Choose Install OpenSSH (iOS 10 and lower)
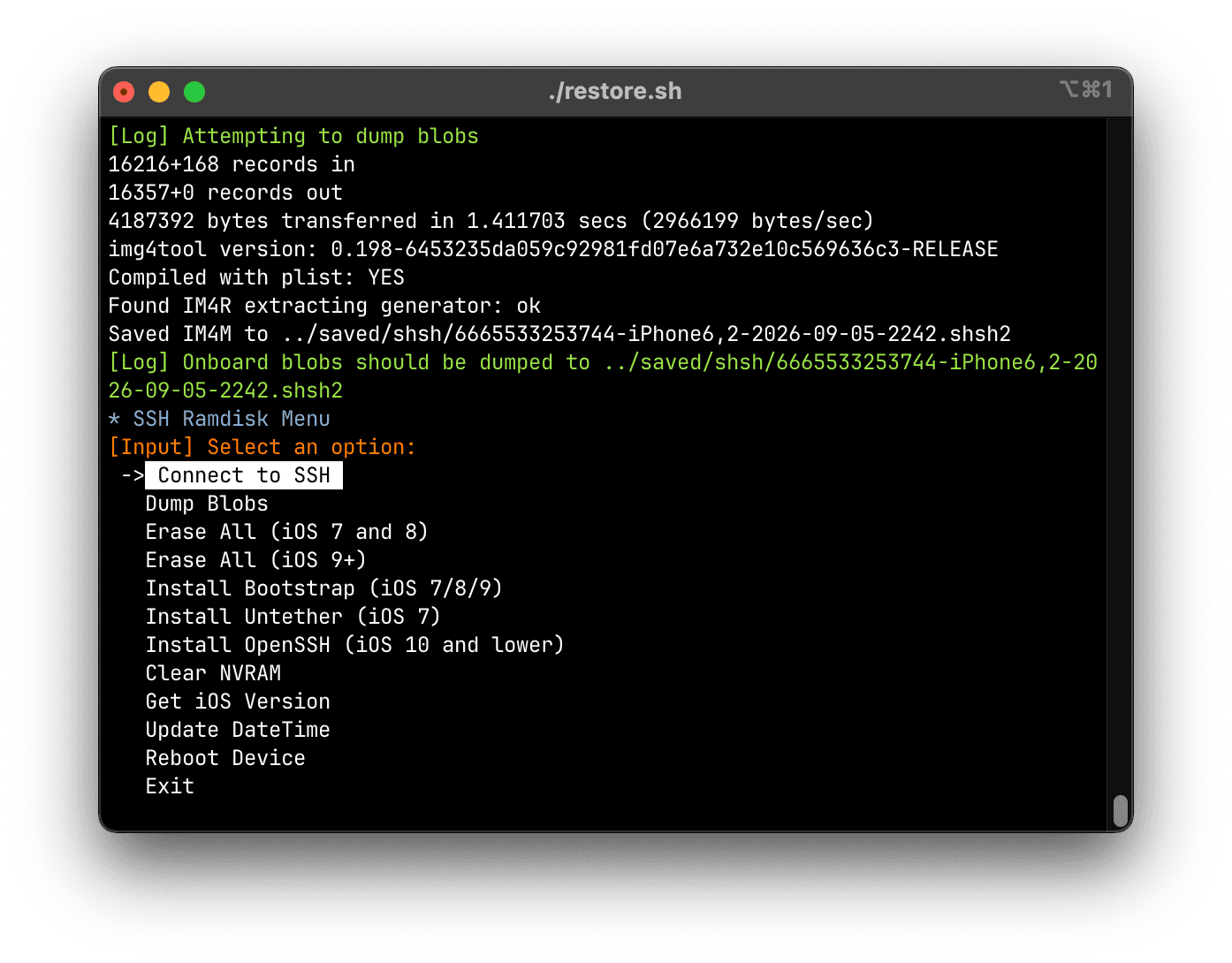 (354, 645)
